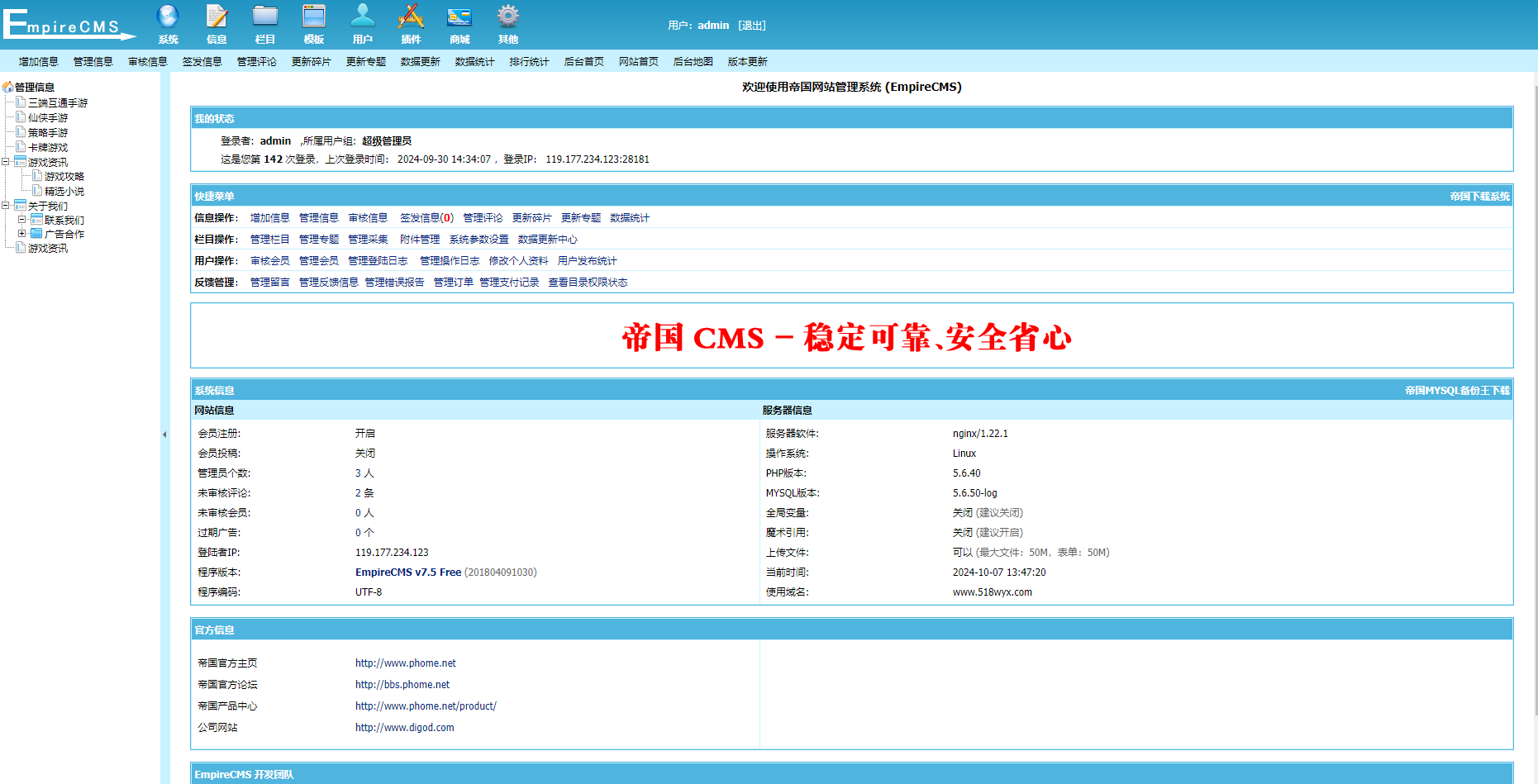Open the 附件管理 quick link
This screenshot has height=784, width=1538.
click(421, 240)
